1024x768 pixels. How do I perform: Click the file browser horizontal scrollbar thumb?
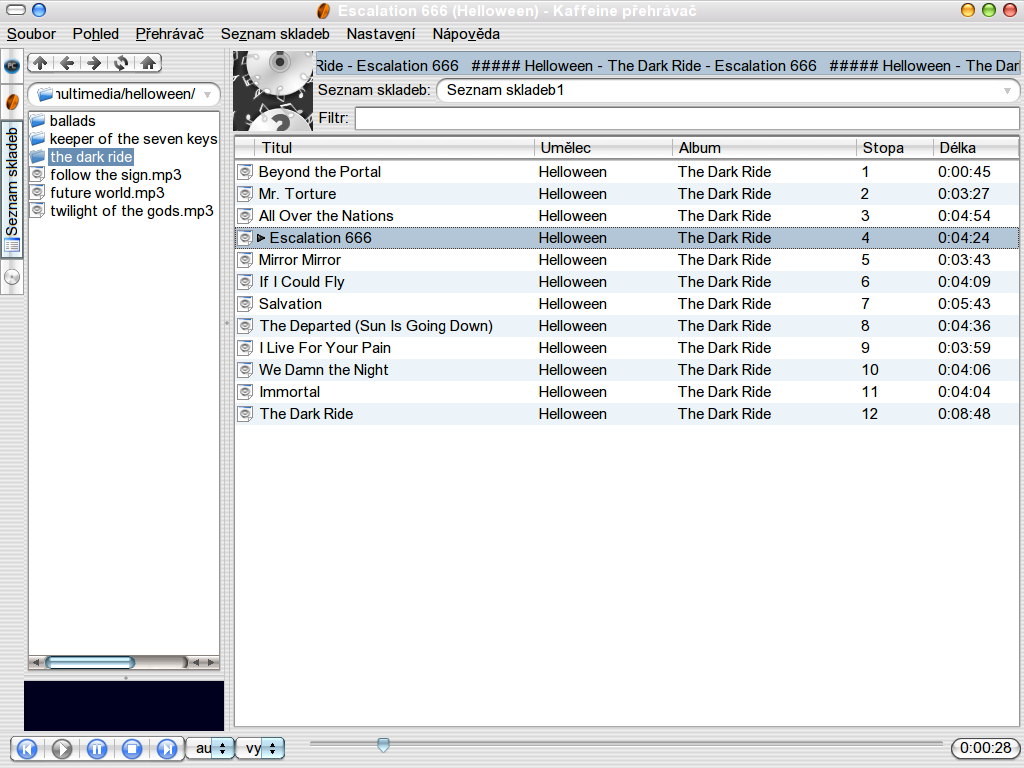(90, 662)
